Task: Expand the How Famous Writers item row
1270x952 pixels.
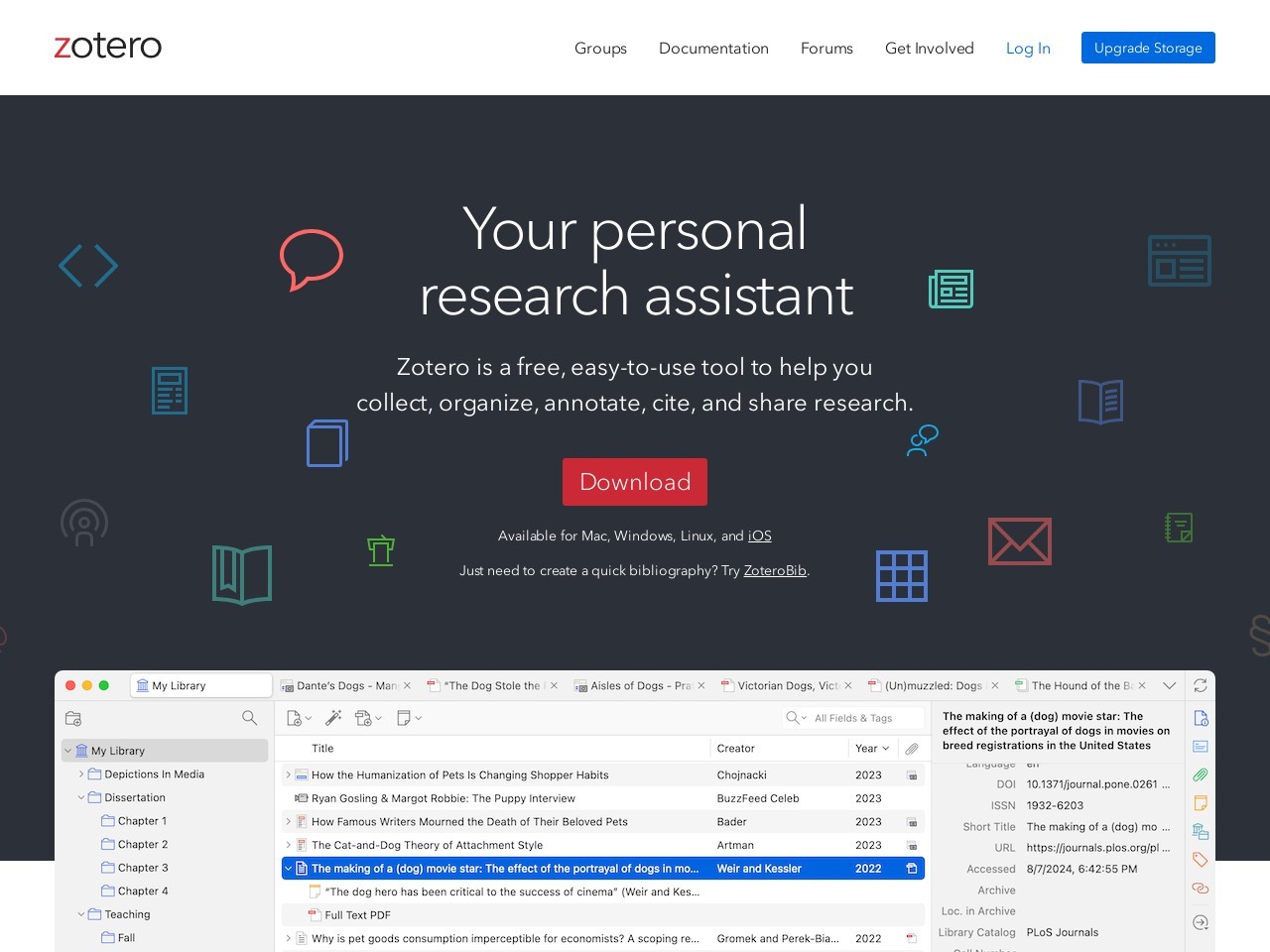Action: click(289, 821)
